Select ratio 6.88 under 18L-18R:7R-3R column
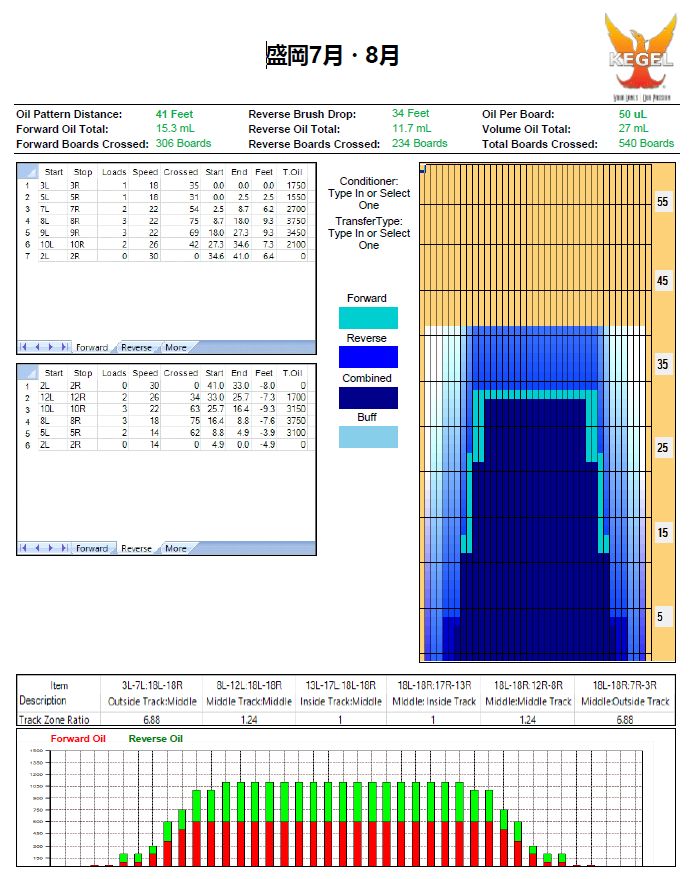692x879 pixels. pos(625,720)
